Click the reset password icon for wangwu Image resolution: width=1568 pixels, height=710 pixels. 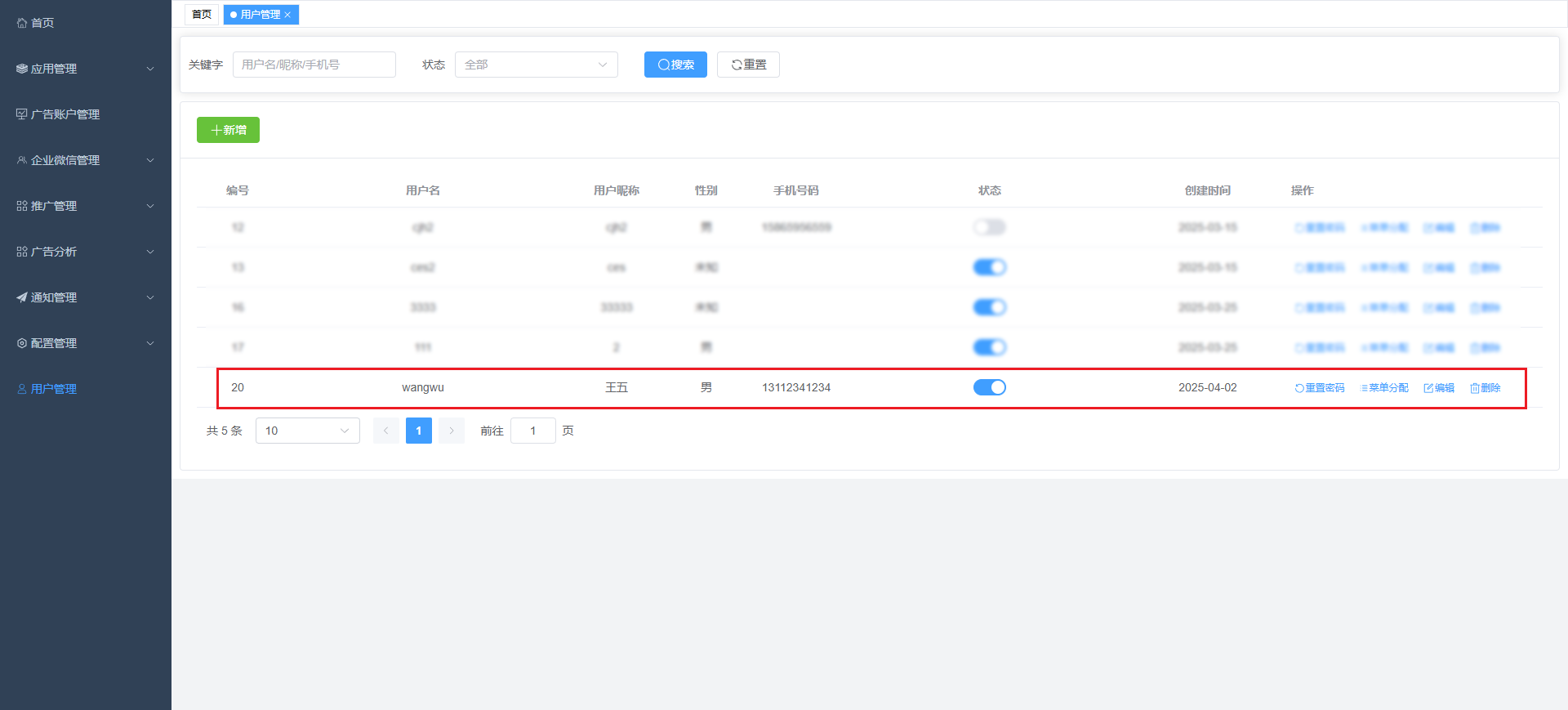point(1299,388)
